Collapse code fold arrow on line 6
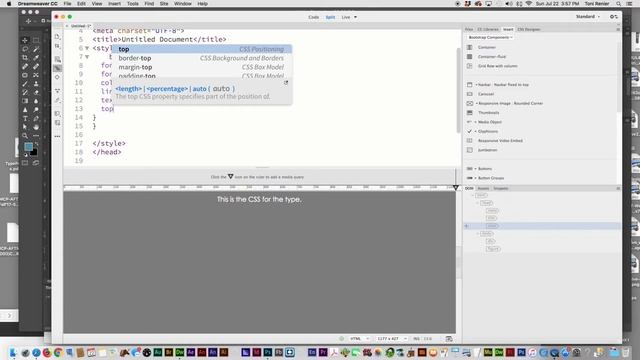The image size is (640, 360). (87, 48)
